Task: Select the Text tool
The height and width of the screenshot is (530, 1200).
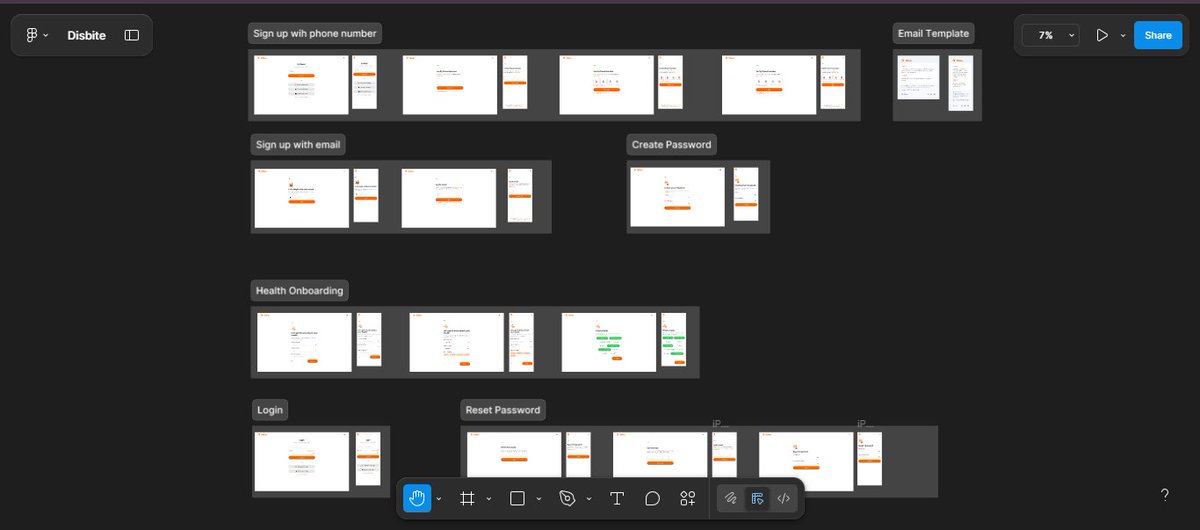Action: pos(617,498)
